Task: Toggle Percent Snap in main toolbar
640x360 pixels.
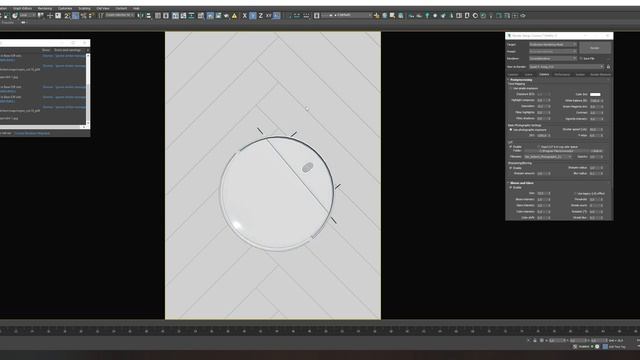Action: tap(84, 16)
